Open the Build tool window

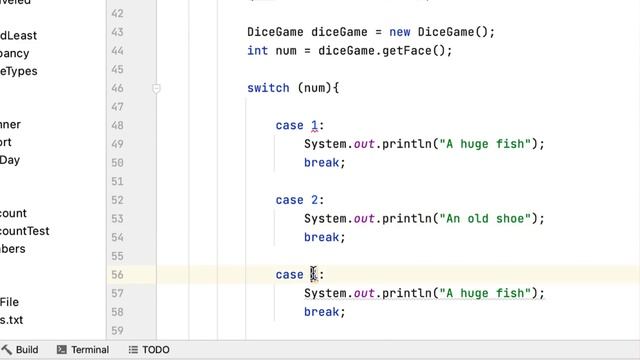point(20,350)
